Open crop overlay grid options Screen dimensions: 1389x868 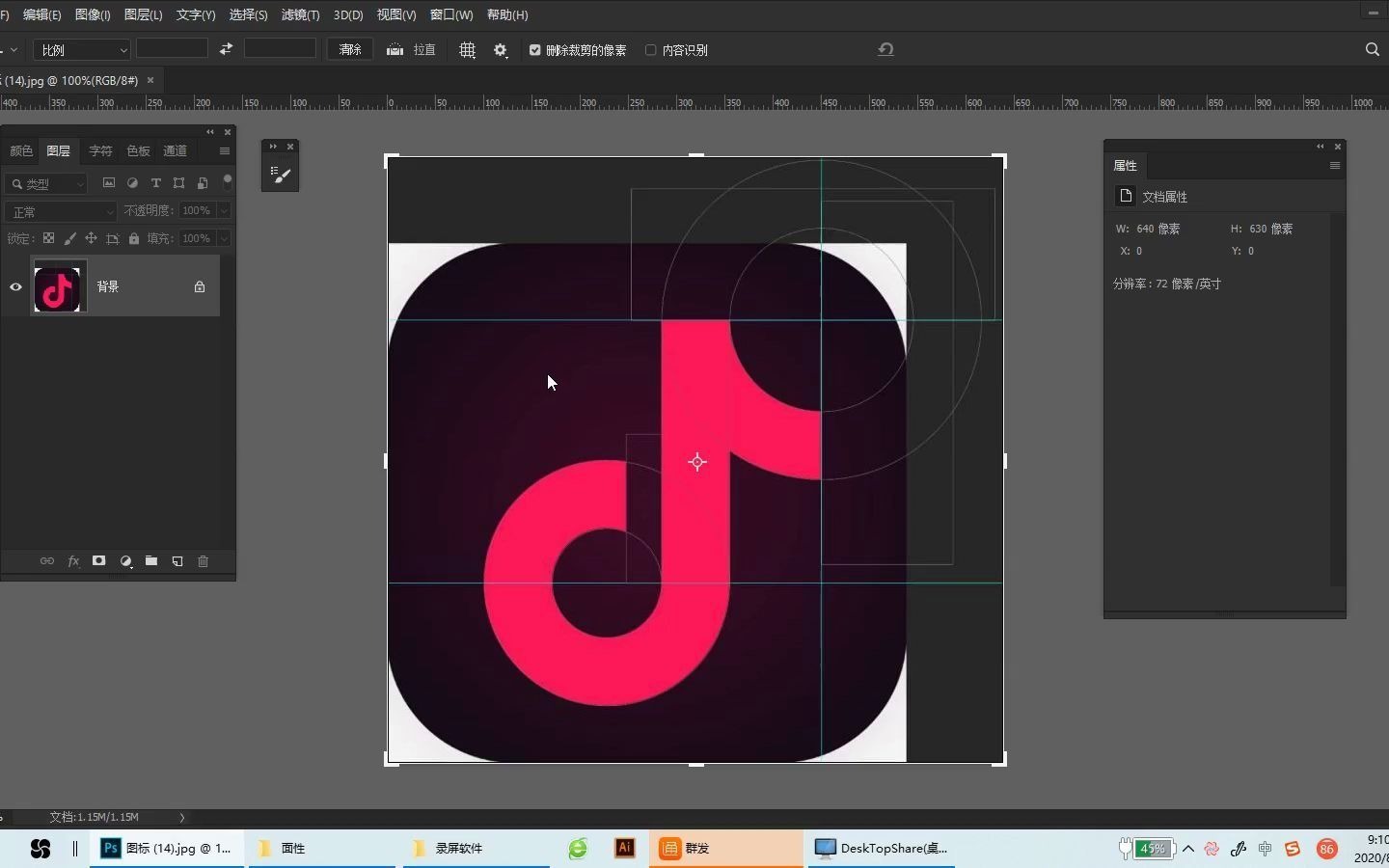468,50
